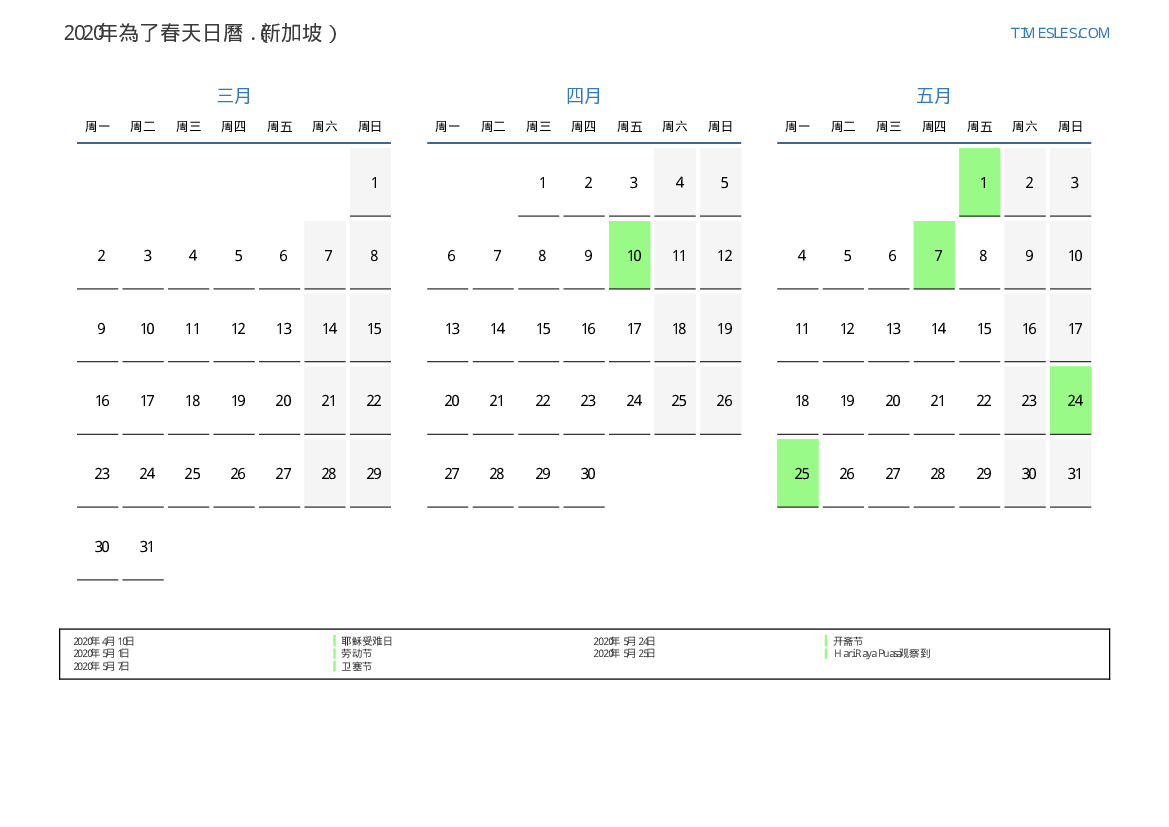
Task: Select 劳动节 holiday label in legend
Action: point(356,653)
